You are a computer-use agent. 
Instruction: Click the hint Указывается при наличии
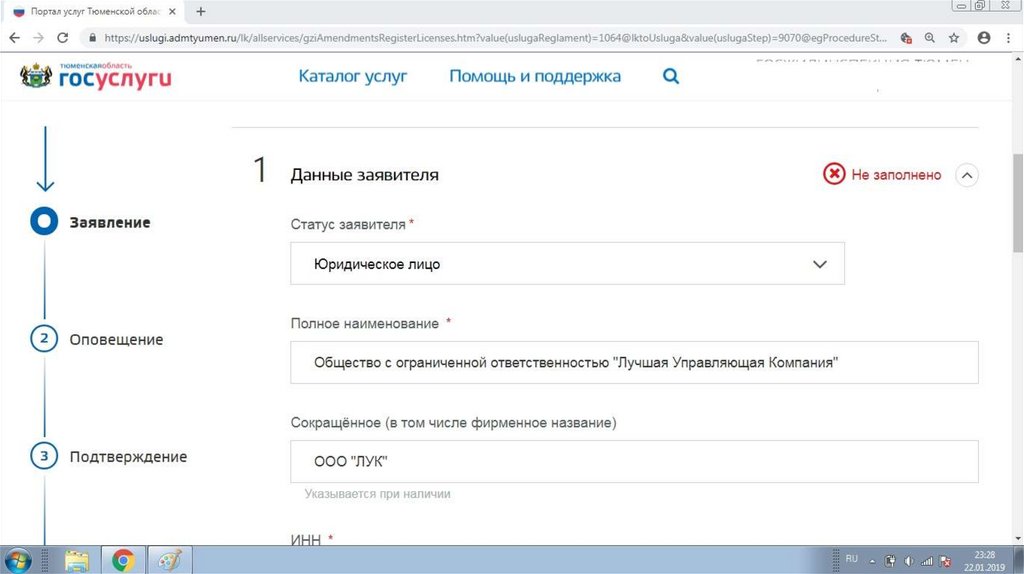coord(377,494)
